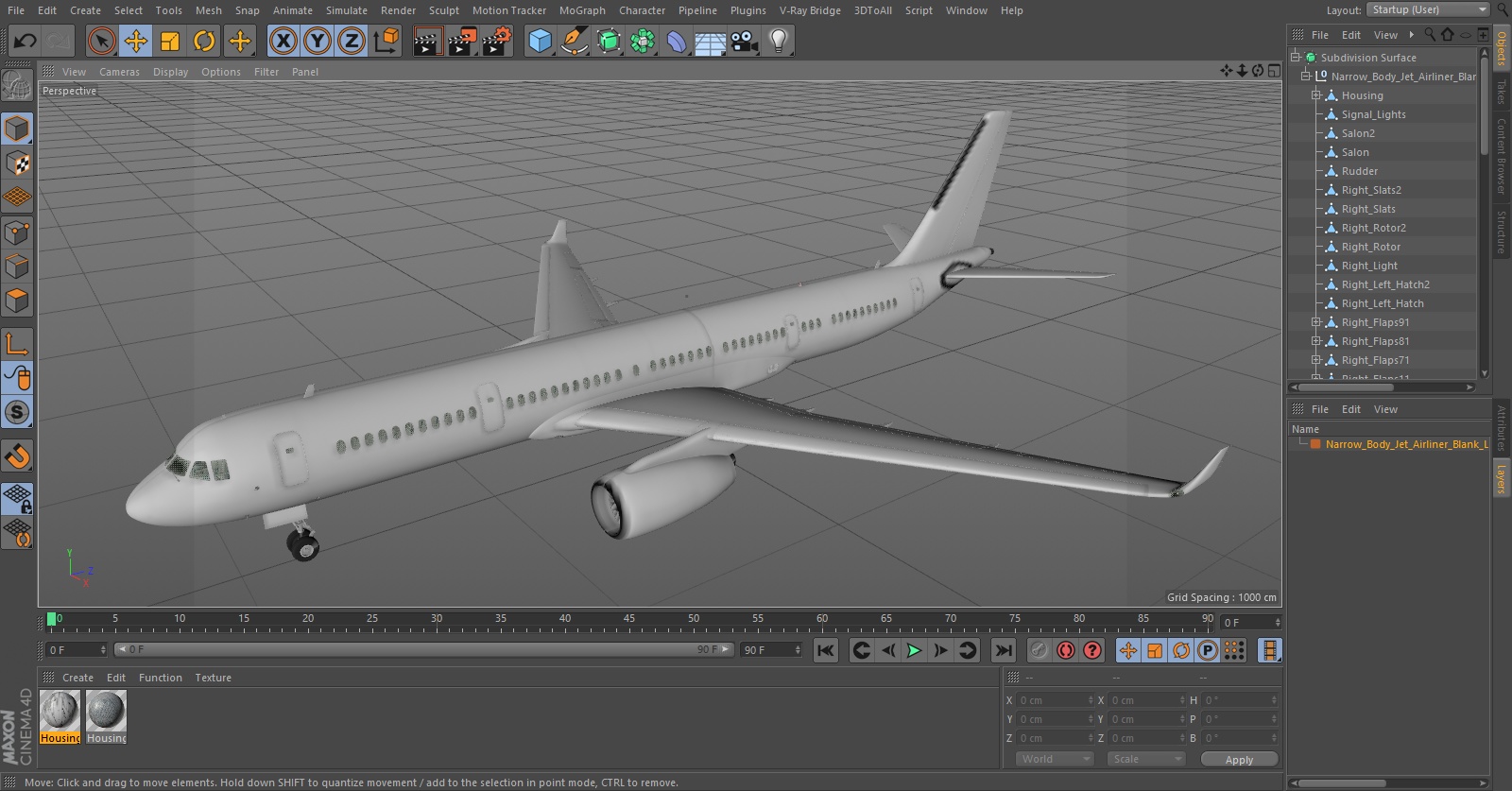
Task: Expand the Right_Flaps71 object
Action: click(x=1315, y=360)
